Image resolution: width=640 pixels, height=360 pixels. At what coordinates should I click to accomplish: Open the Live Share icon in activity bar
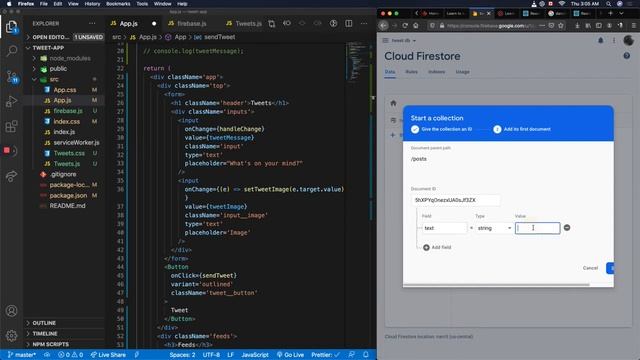11,176
